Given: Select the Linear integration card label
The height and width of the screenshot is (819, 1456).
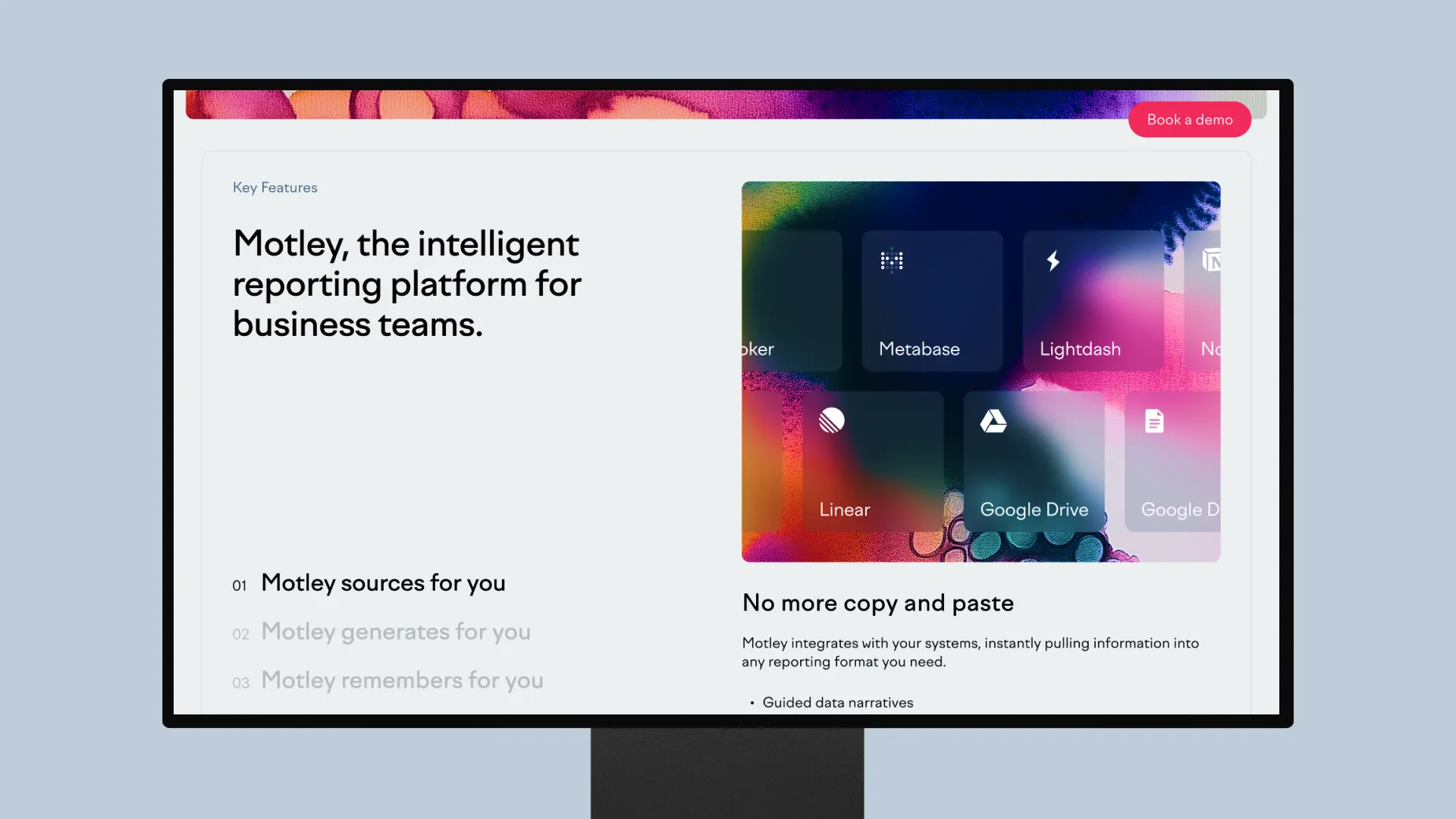Looking at the screenshot, I should 844,510.
